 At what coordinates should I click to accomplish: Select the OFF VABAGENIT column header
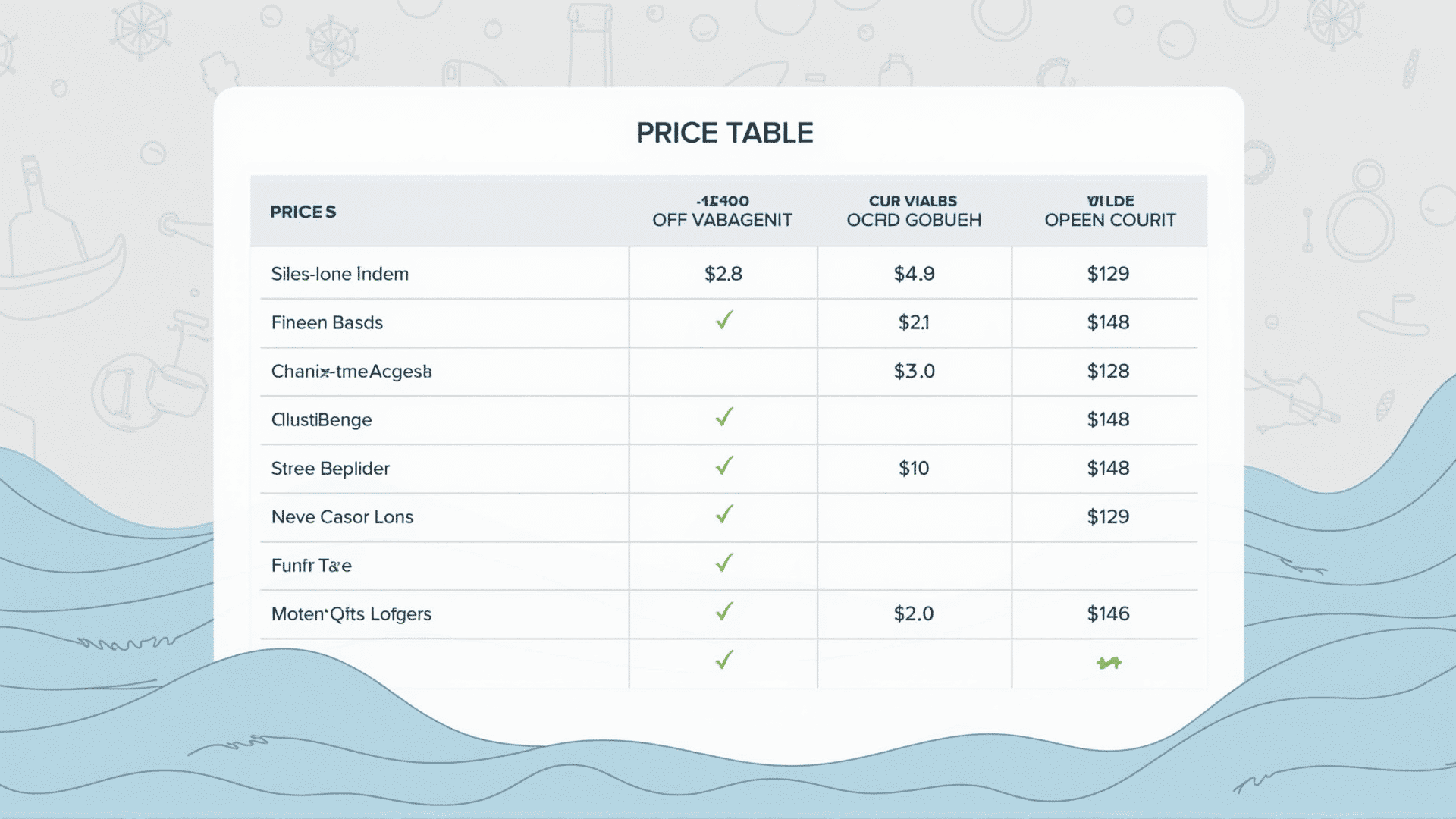pyautogui.click(x=723, y=211)
